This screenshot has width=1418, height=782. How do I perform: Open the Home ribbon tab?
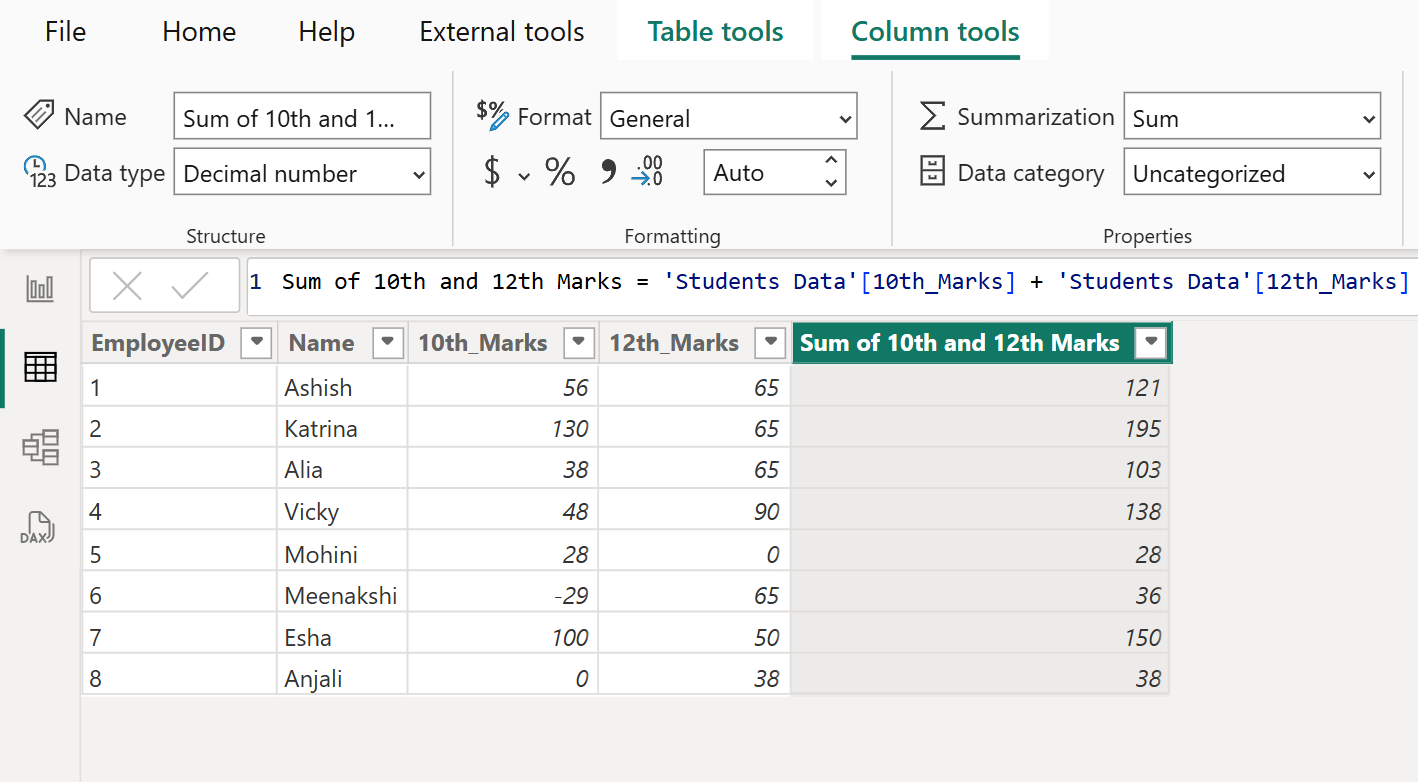point(198,31)
